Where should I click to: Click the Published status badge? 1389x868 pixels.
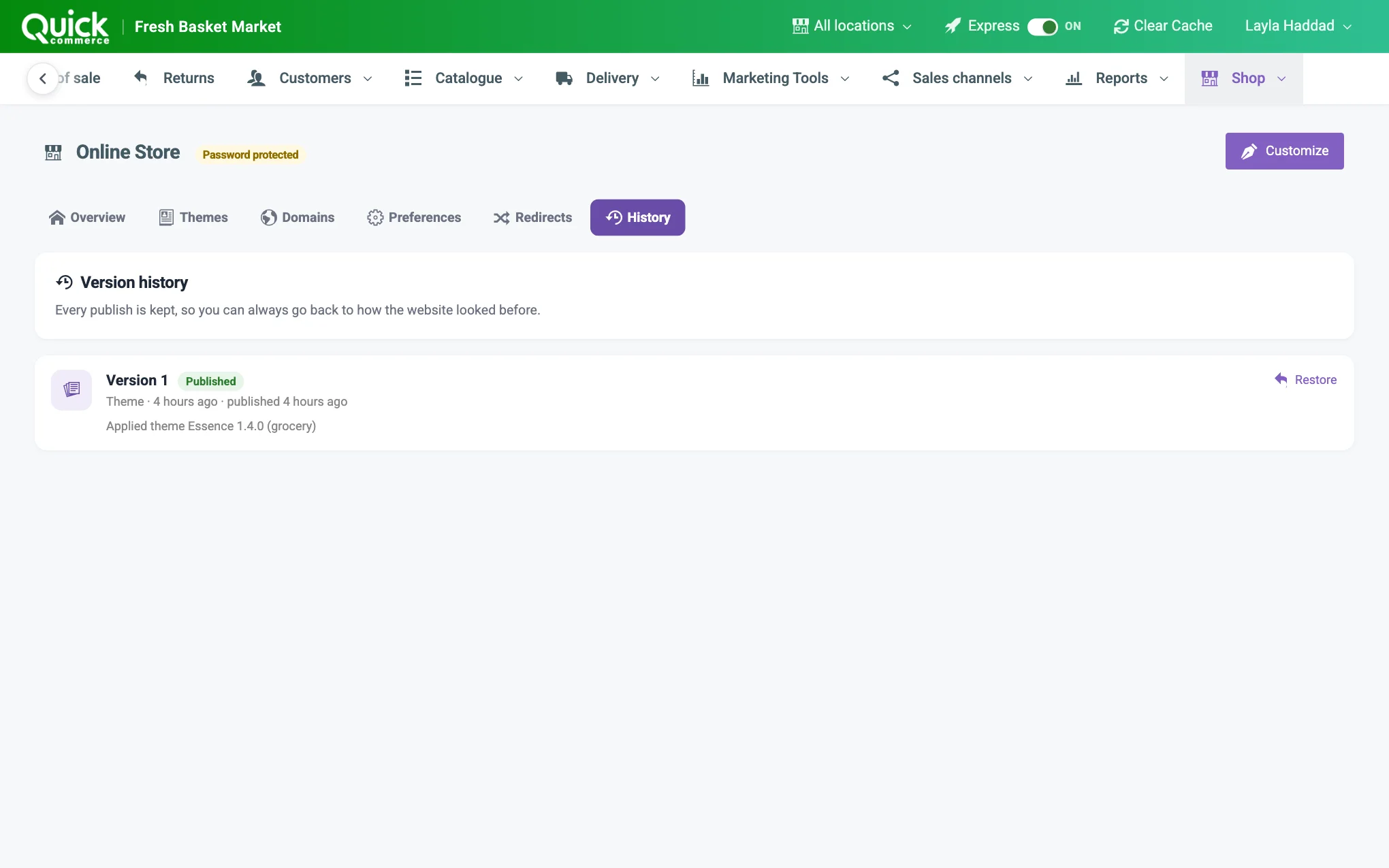(x=211, y=381)
